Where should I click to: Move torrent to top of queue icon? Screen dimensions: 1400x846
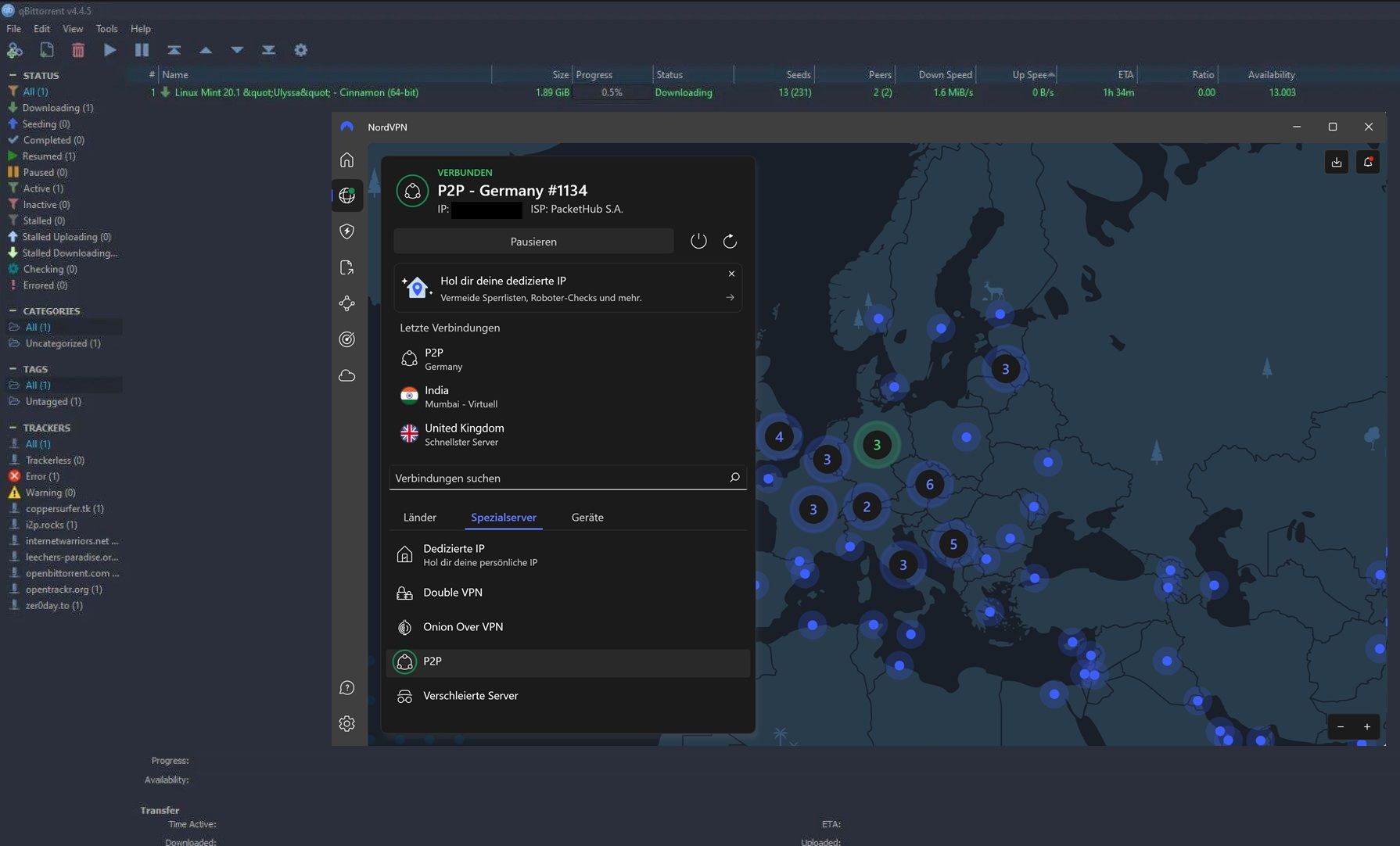(174, 50)
